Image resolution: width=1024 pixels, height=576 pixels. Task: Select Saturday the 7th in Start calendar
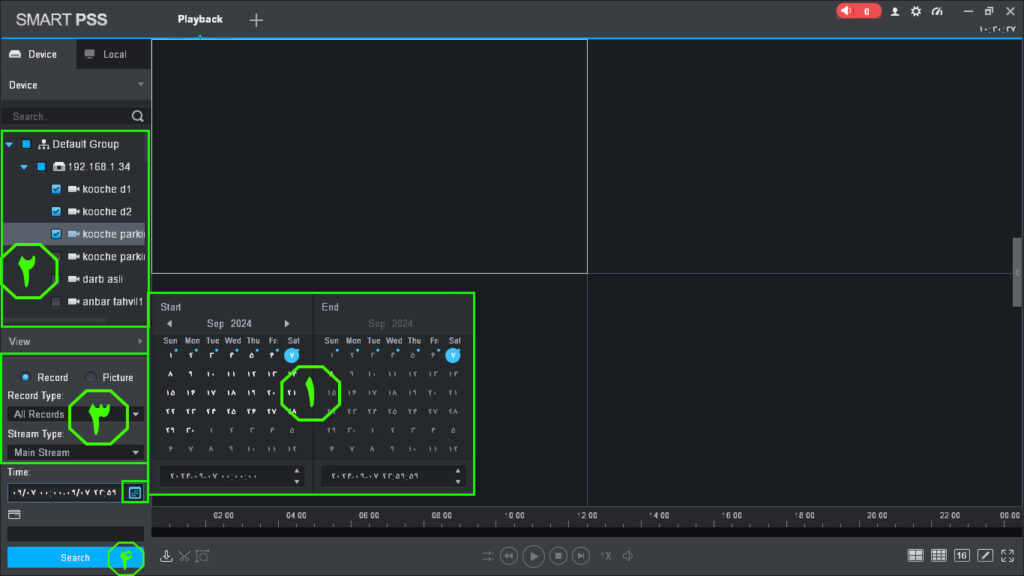pos(292,355)
